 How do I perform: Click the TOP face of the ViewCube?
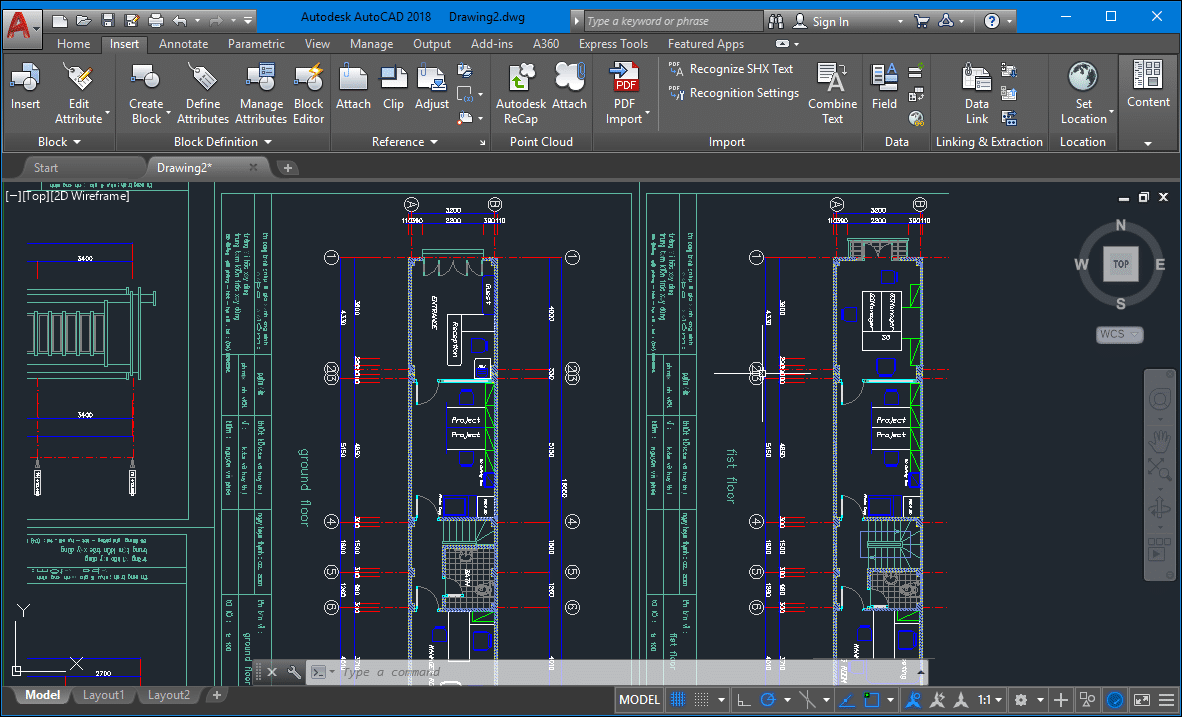click(x=1120, y=264)
